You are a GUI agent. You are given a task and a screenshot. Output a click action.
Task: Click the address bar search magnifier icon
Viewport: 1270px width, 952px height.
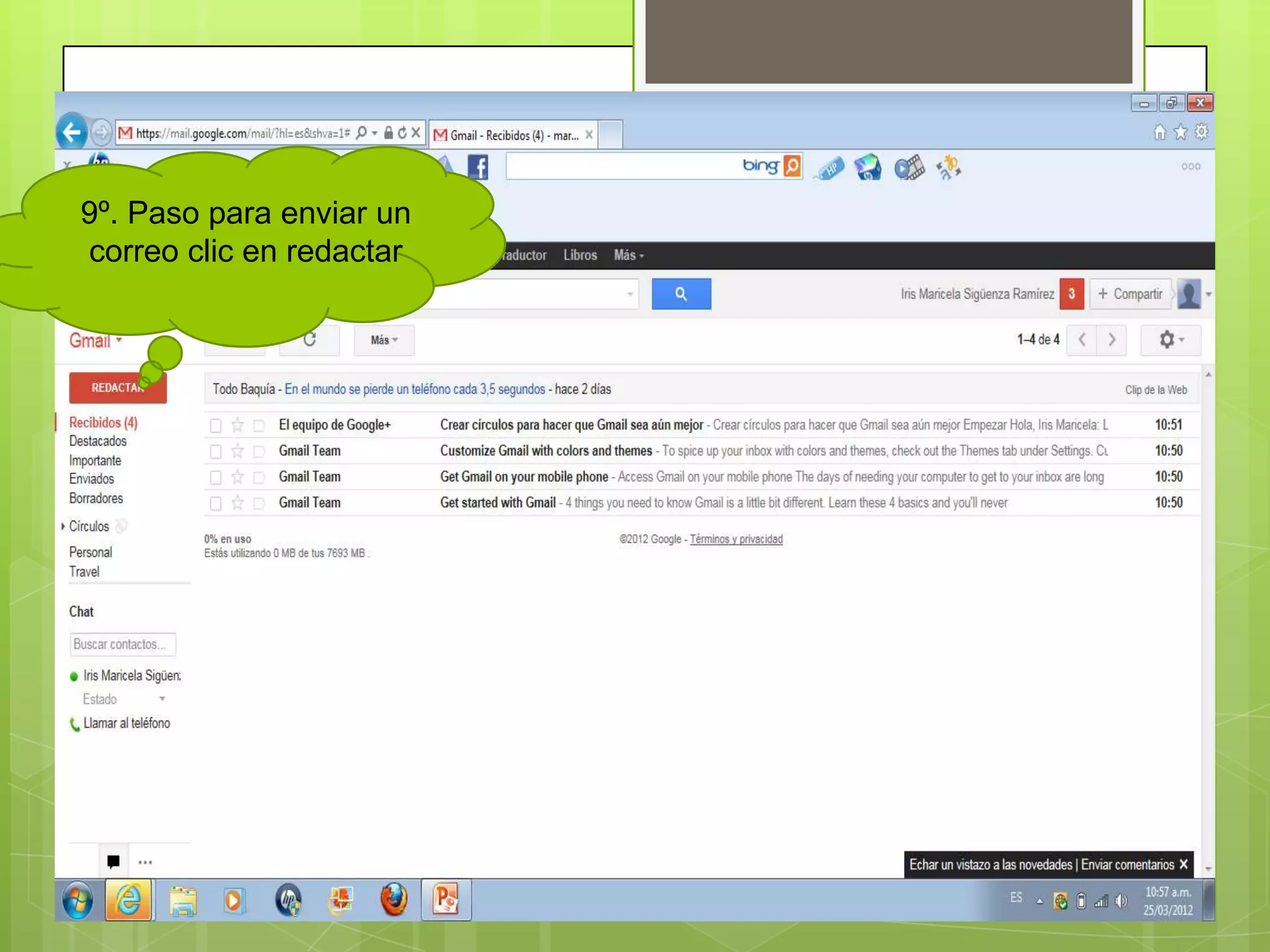pyautogui.click(x=361, y=133)
